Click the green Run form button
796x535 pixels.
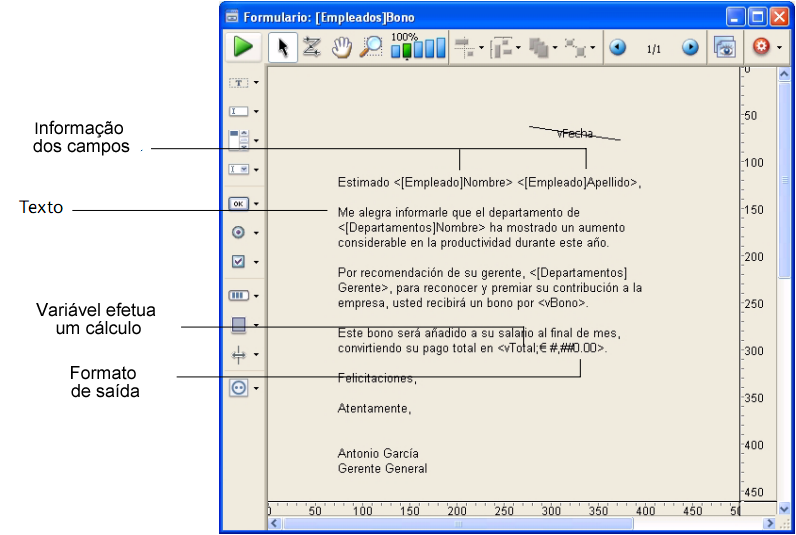pos(242,47)
